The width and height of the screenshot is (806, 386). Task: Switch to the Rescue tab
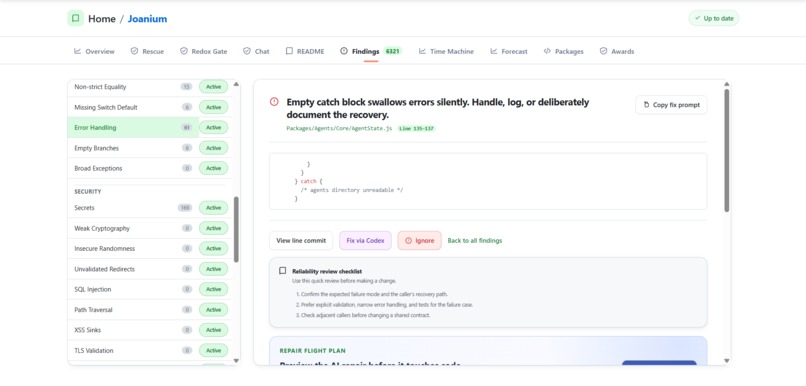pos(148,51)
